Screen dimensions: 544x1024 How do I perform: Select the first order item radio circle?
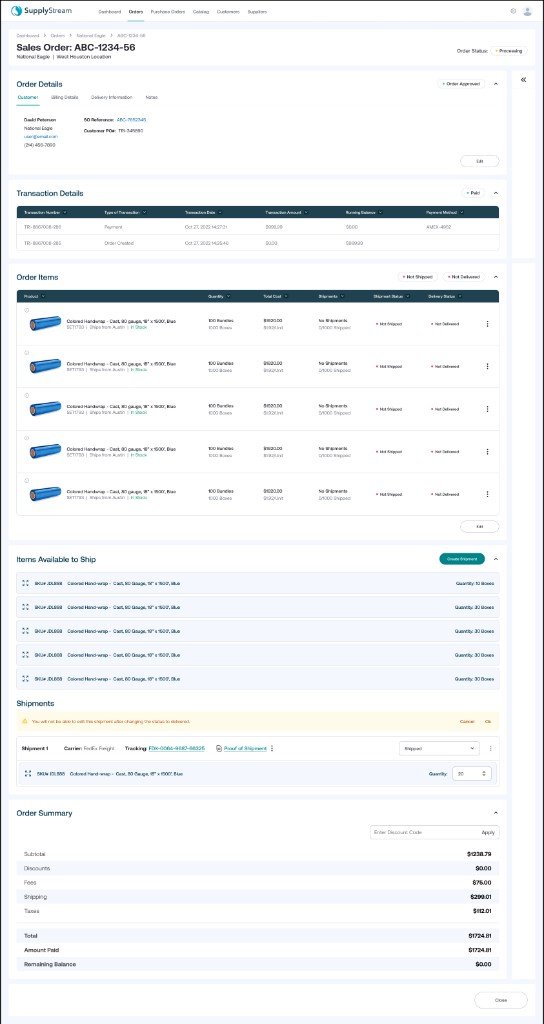tap(26, 310)
